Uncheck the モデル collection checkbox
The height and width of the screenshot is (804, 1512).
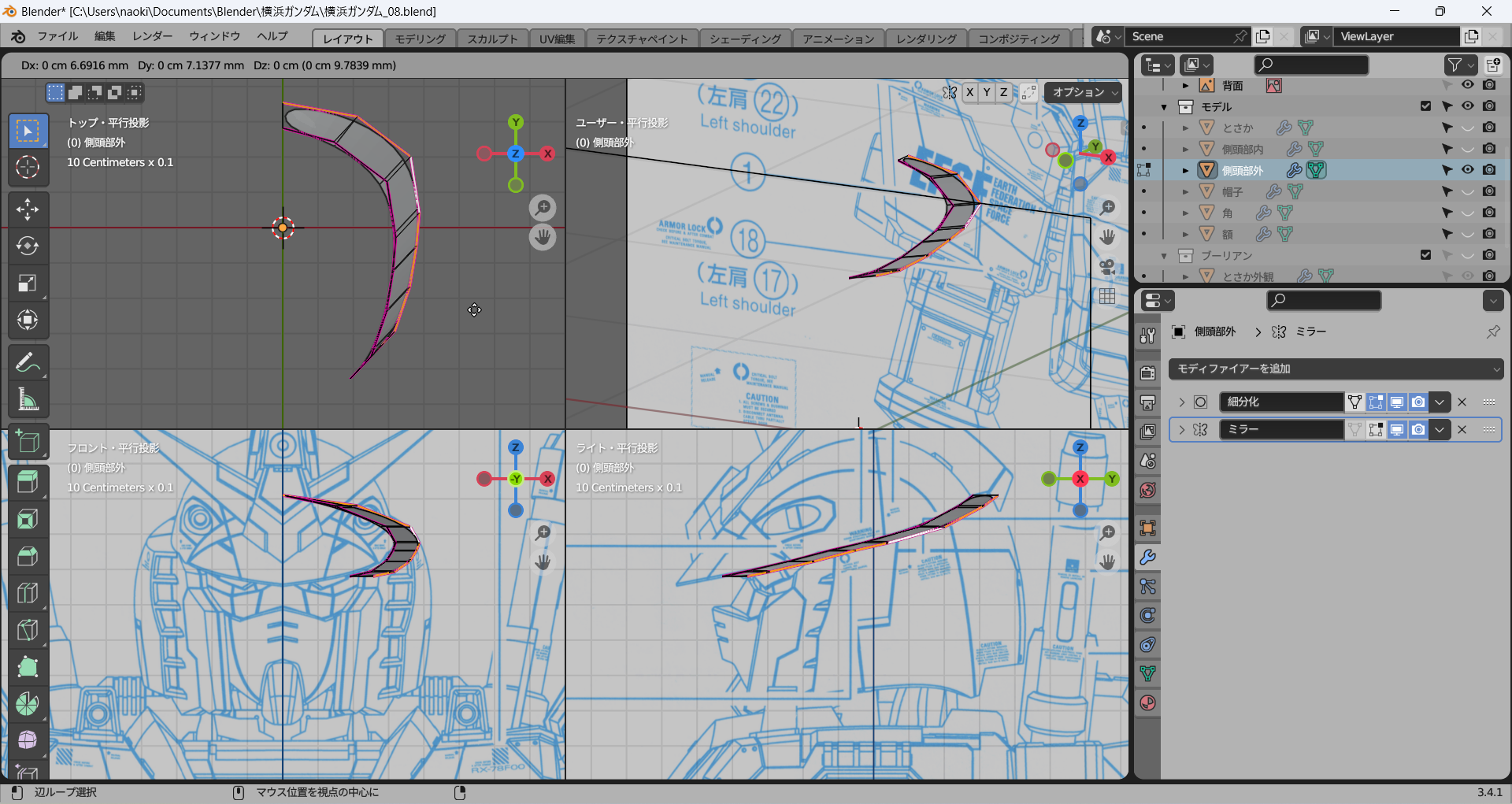point(1425,106)
